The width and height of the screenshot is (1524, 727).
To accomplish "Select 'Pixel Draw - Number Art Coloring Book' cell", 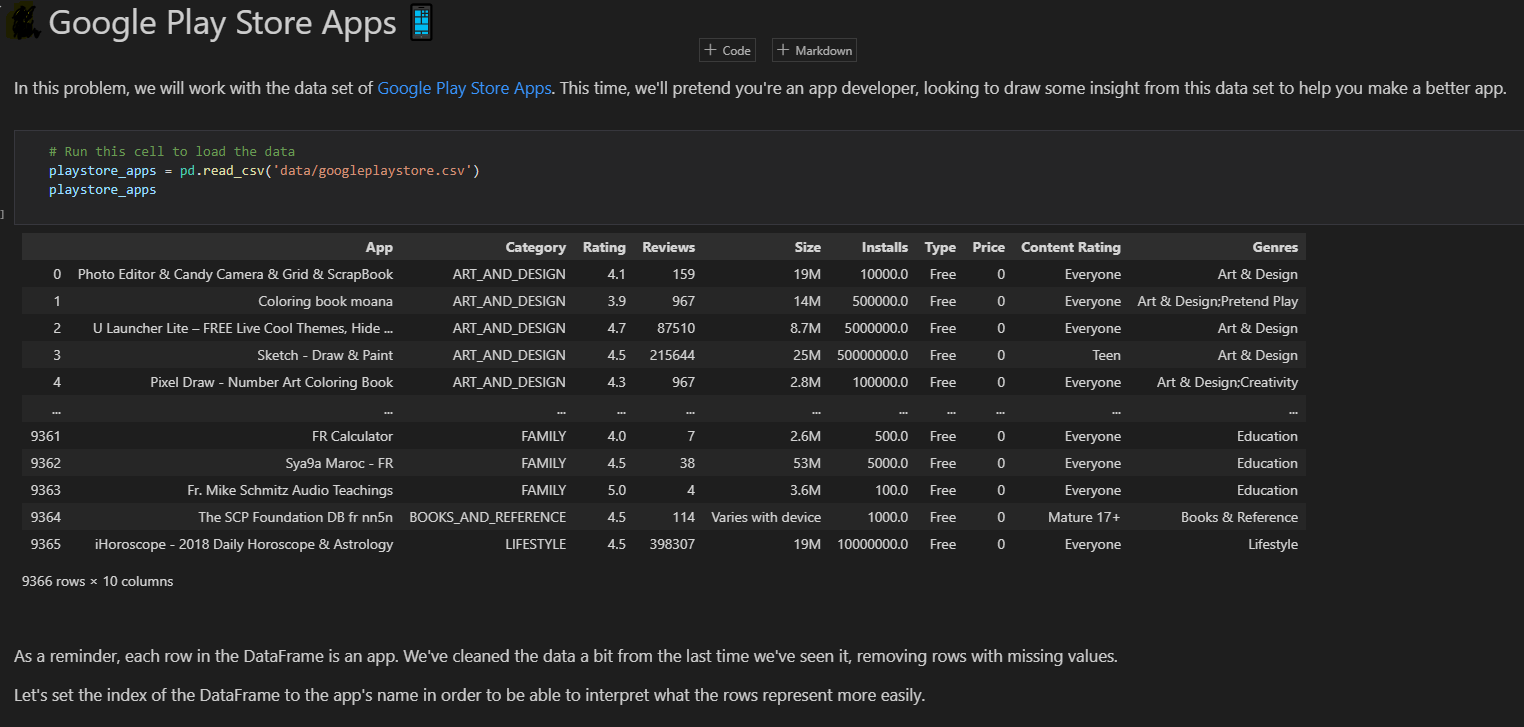I will click(x=272, y=382).
